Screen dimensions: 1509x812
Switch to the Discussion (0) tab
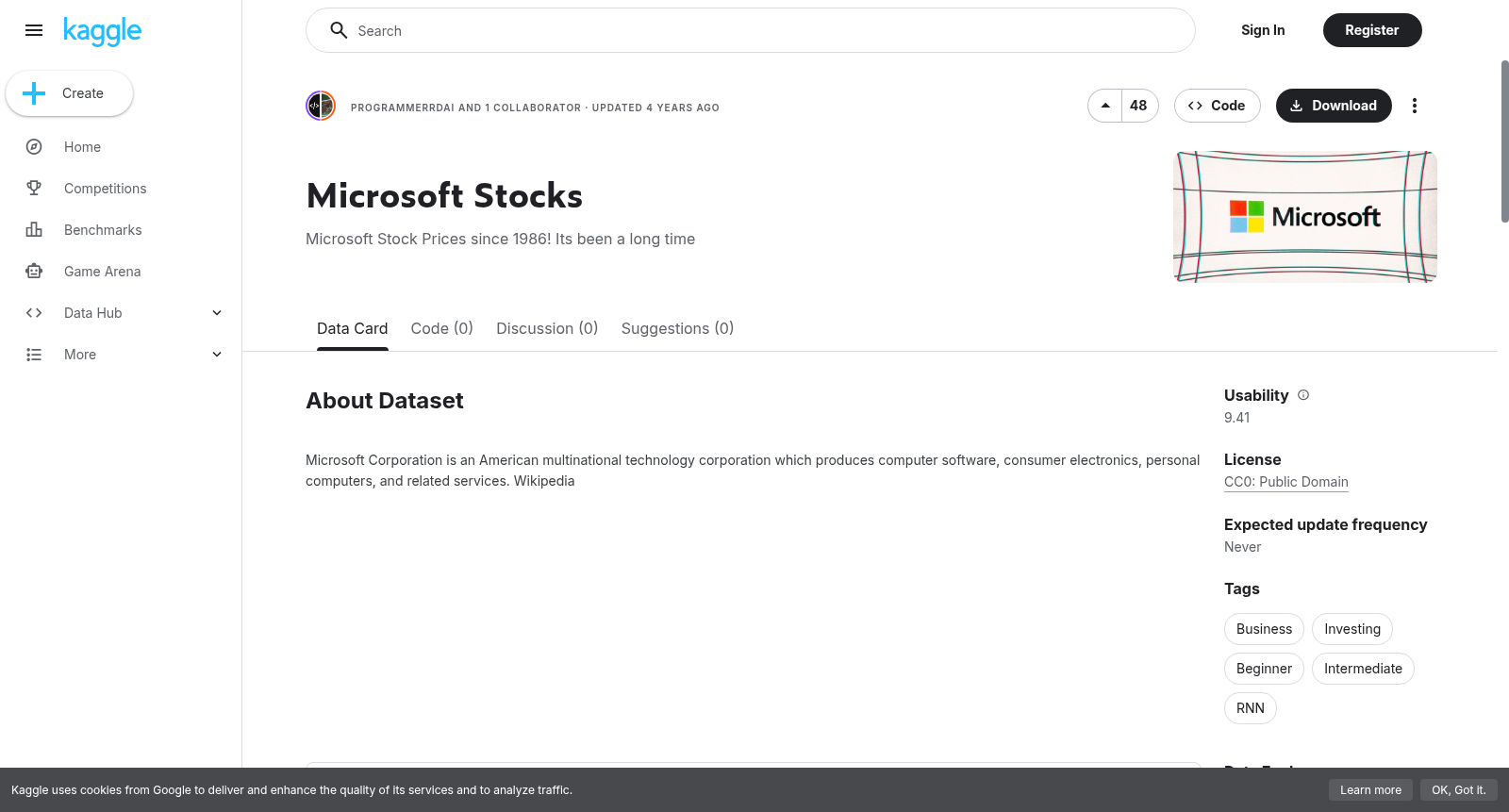547,328
